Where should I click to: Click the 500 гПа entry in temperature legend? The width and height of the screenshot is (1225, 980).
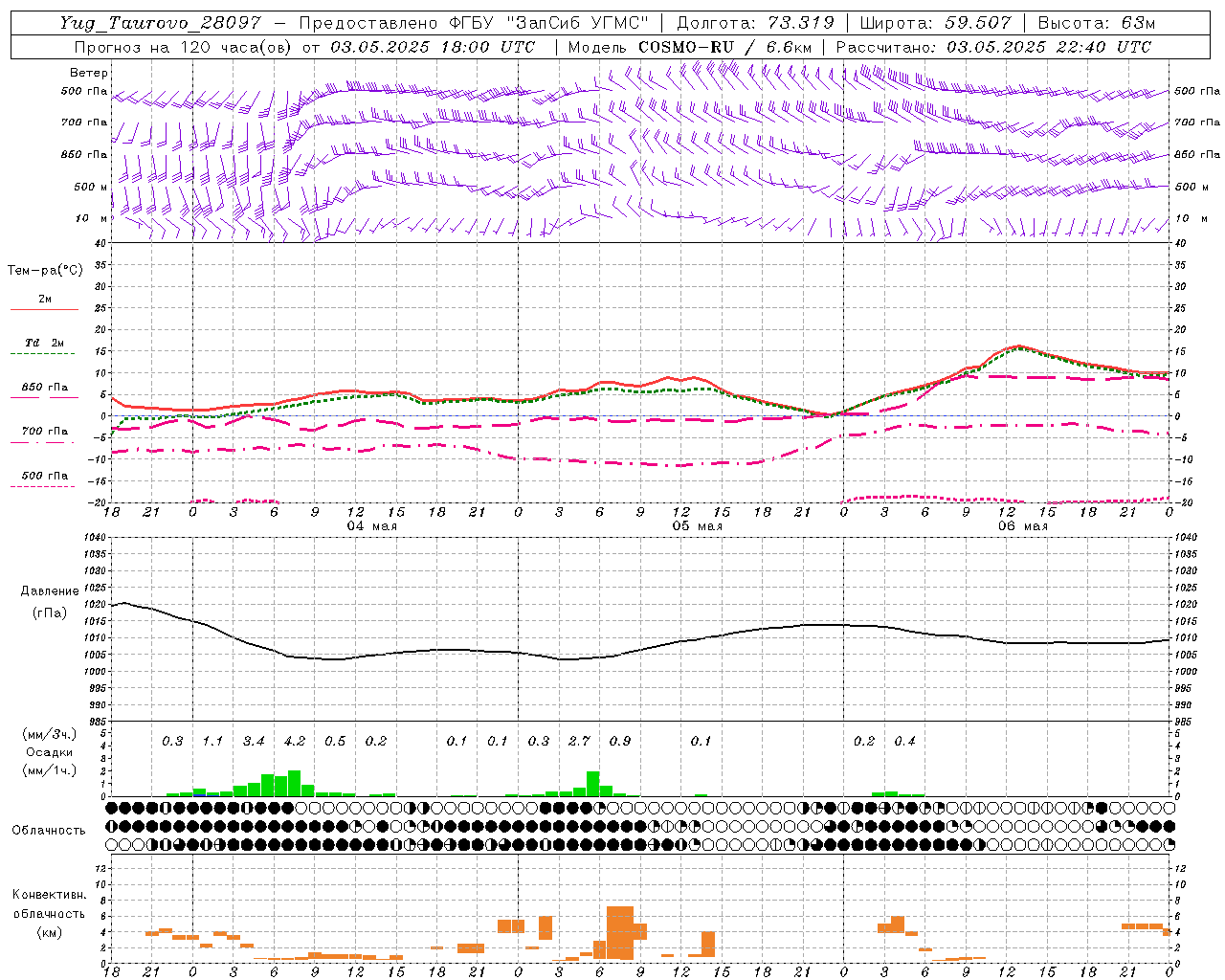point(45,476)
